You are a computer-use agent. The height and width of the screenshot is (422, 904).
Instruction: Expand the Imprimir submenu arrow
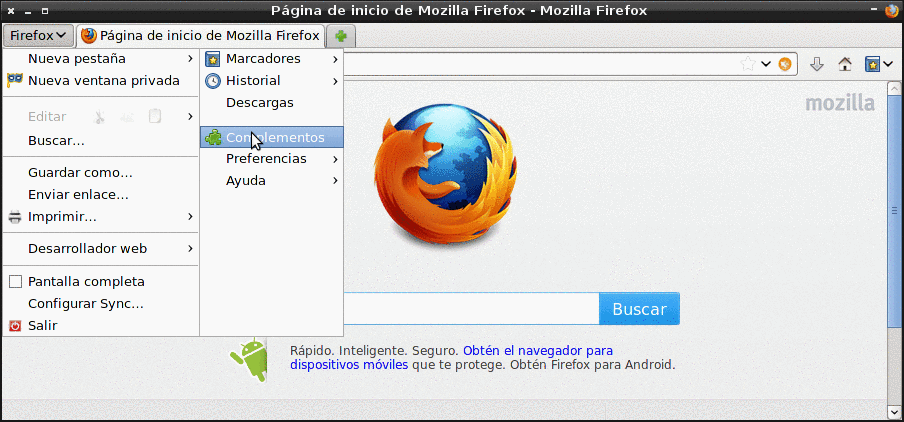coord(190,217)
